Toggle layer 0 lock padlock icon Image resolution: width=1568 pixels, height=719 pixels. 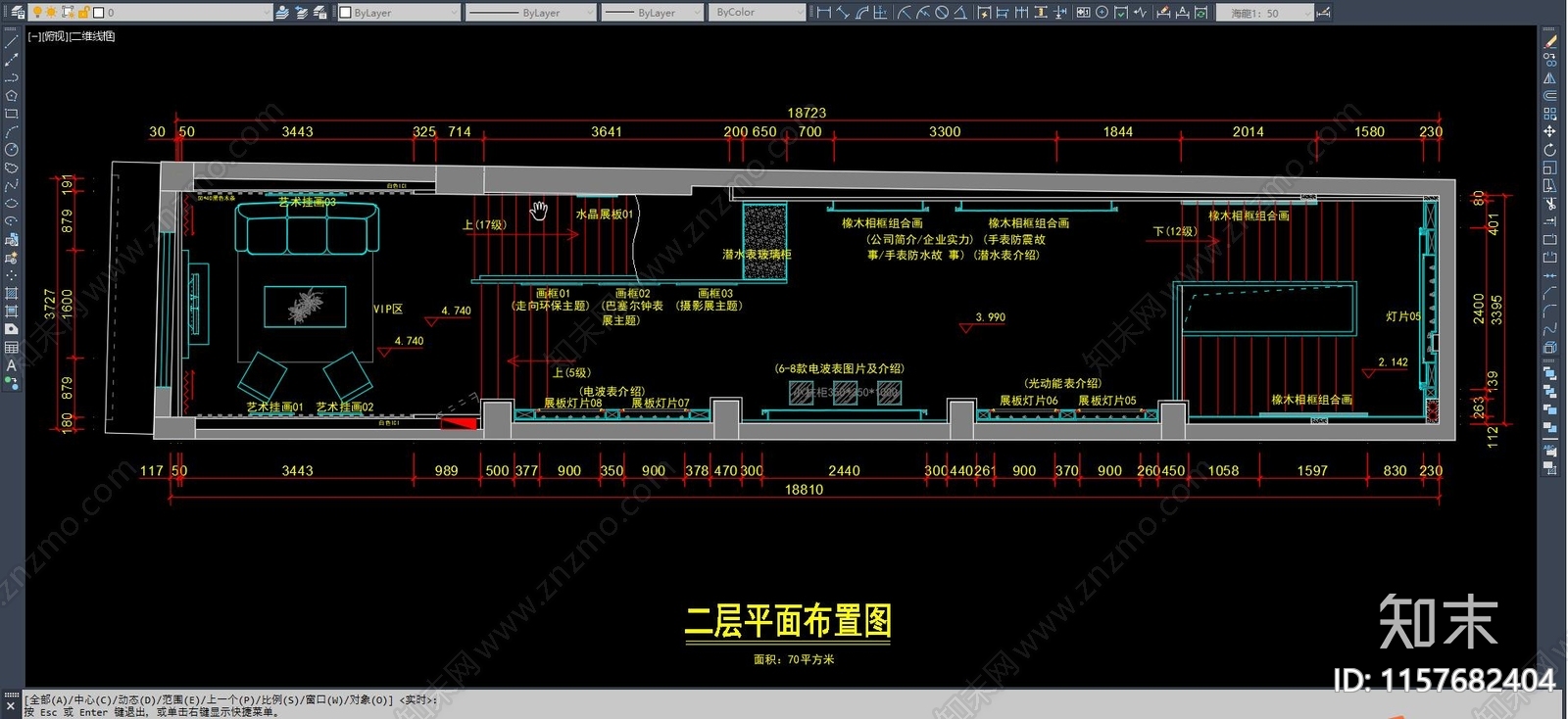coord(83,13)
